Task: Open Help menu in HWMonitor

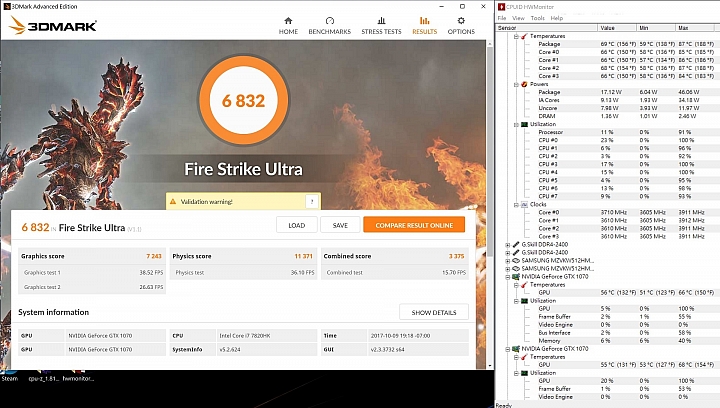Action: click(x=557, y=18)
